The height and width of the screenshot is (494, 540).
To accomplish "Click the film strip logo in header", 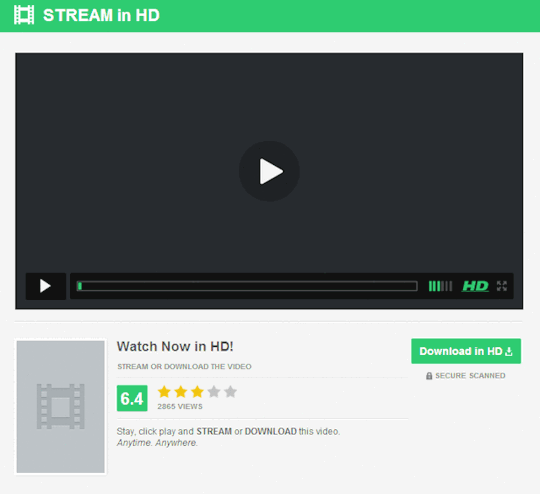I will (24, 15).
